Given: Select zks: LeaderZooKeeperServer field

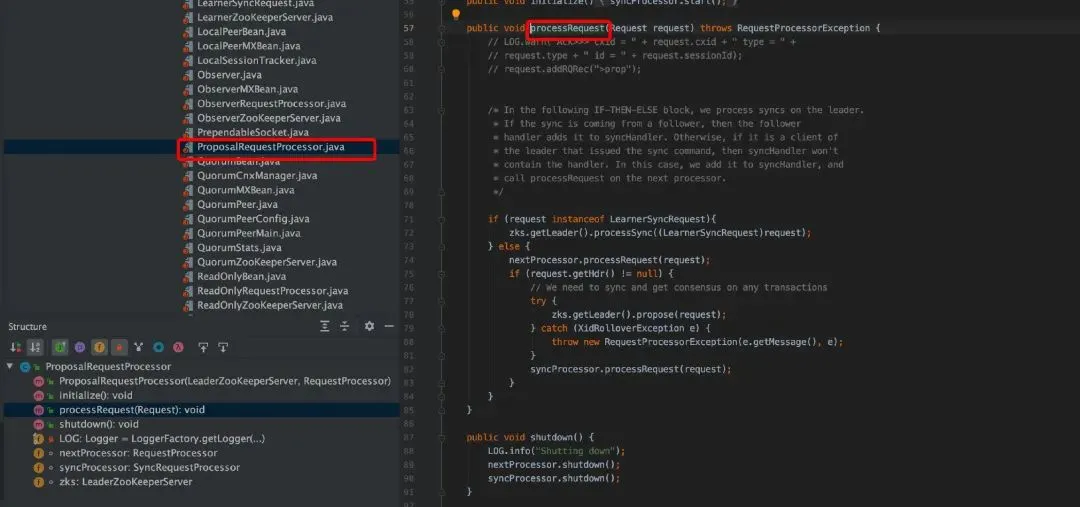Looking at the screenshot, I should pos(125,482).
